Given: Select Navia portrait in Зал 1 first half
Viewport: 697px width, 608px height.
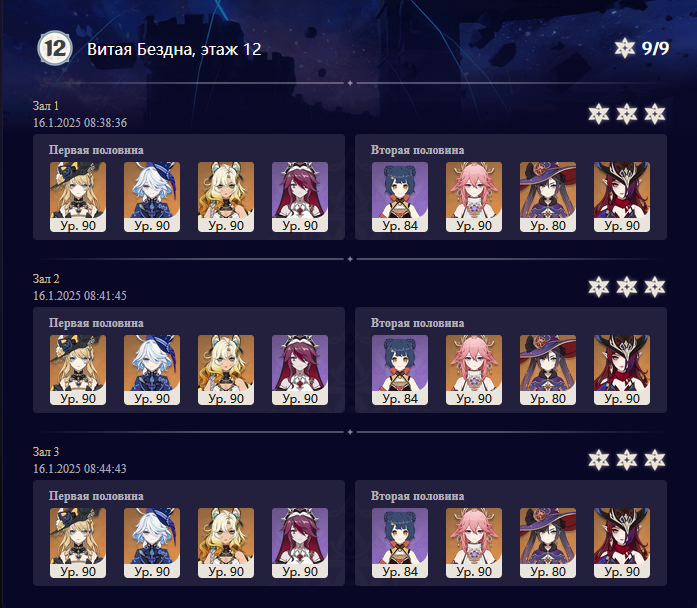Looking at the screenshot, I should click(78, 197).
